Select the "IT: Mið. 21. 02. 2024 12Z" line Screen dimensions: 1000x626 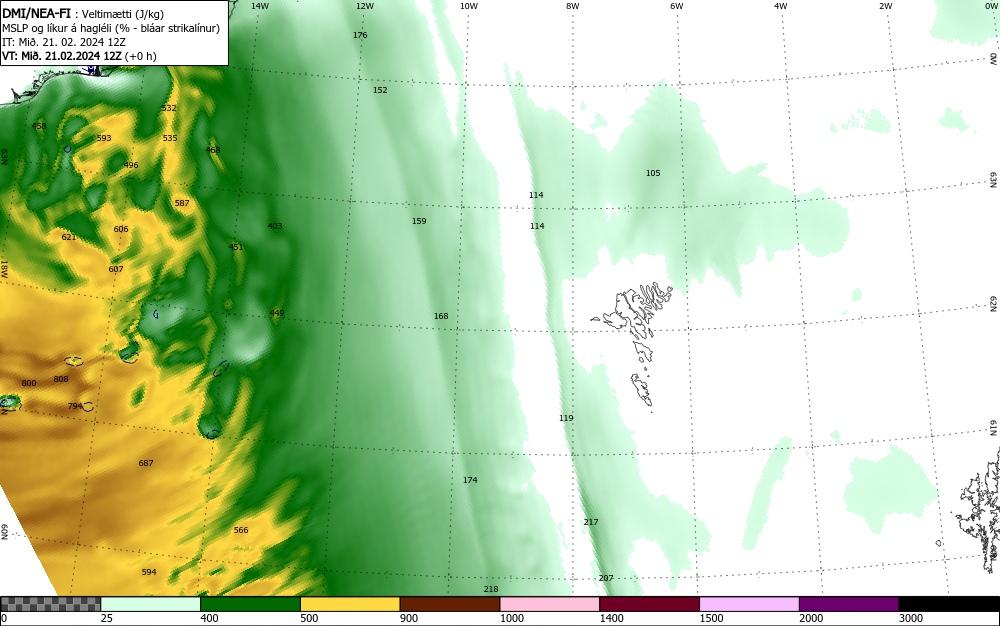64,42
